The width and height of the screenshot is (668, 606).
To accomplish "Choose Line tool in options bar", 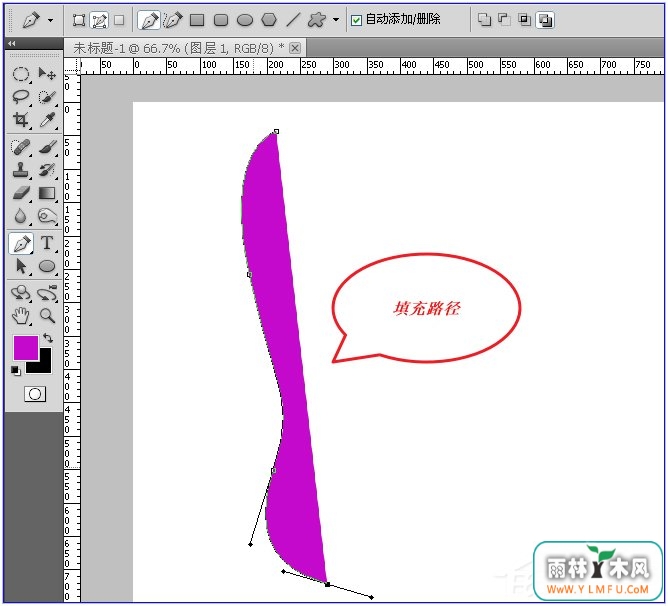I will pos(293,20).
